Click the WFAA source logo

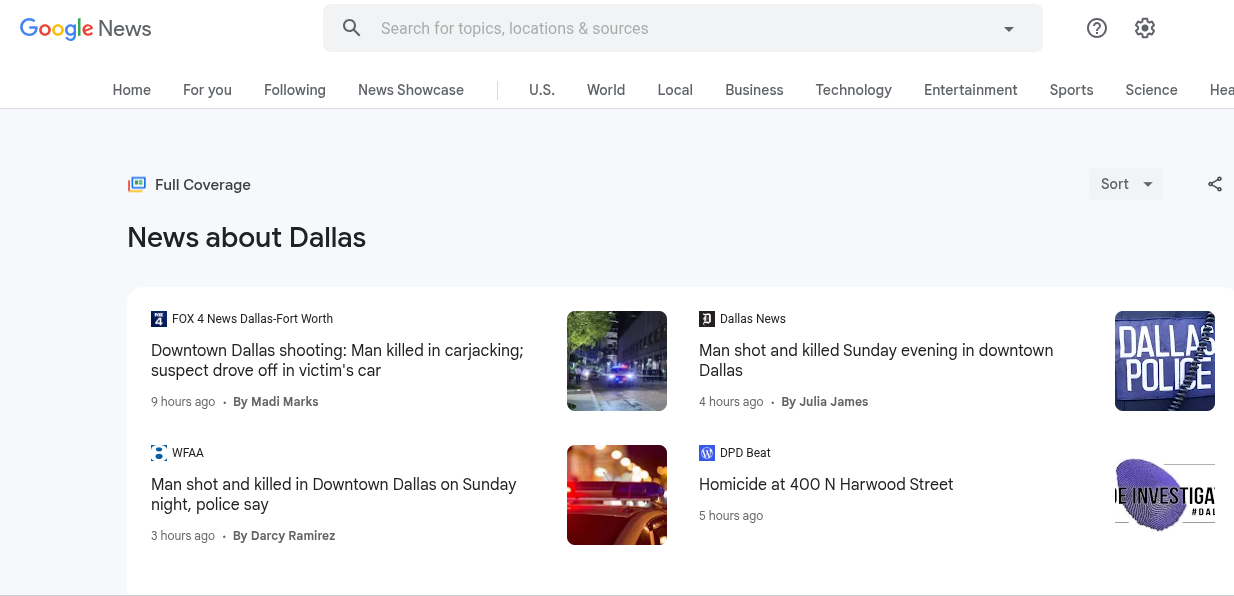(x=158, y=453)
